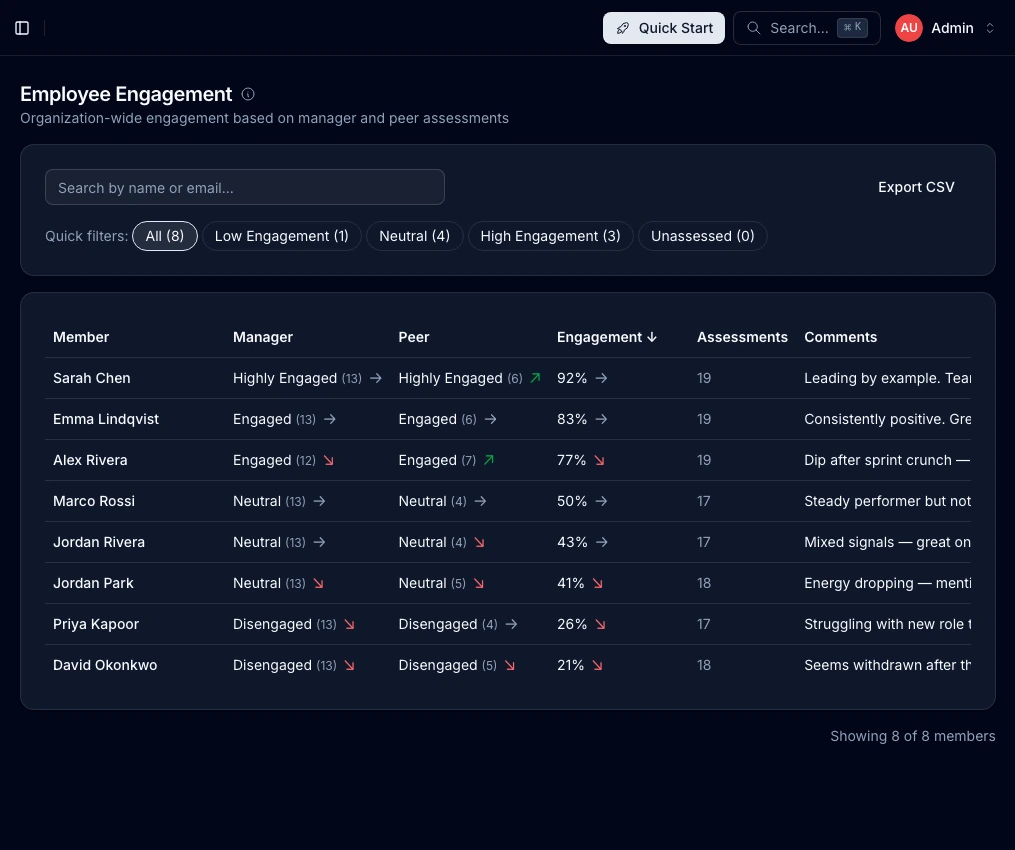Click Alex Rivera's name
The image size is (1015, 850).
click(x=90, y=460)
